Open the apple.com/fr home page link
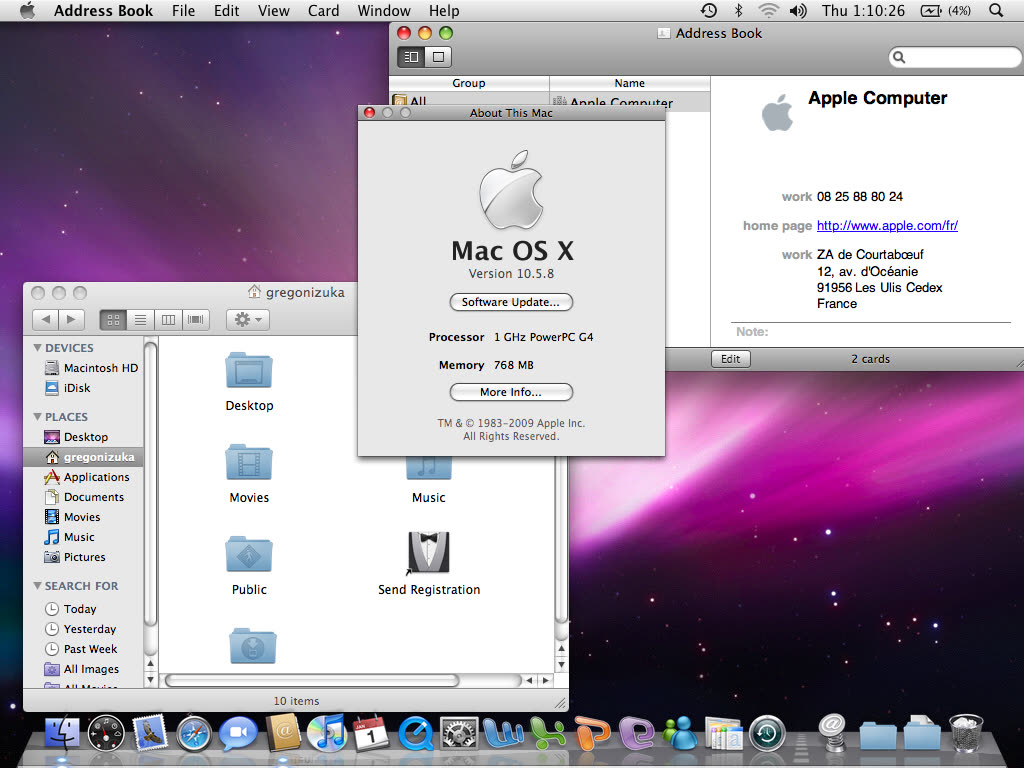 (x=887, y=226)
